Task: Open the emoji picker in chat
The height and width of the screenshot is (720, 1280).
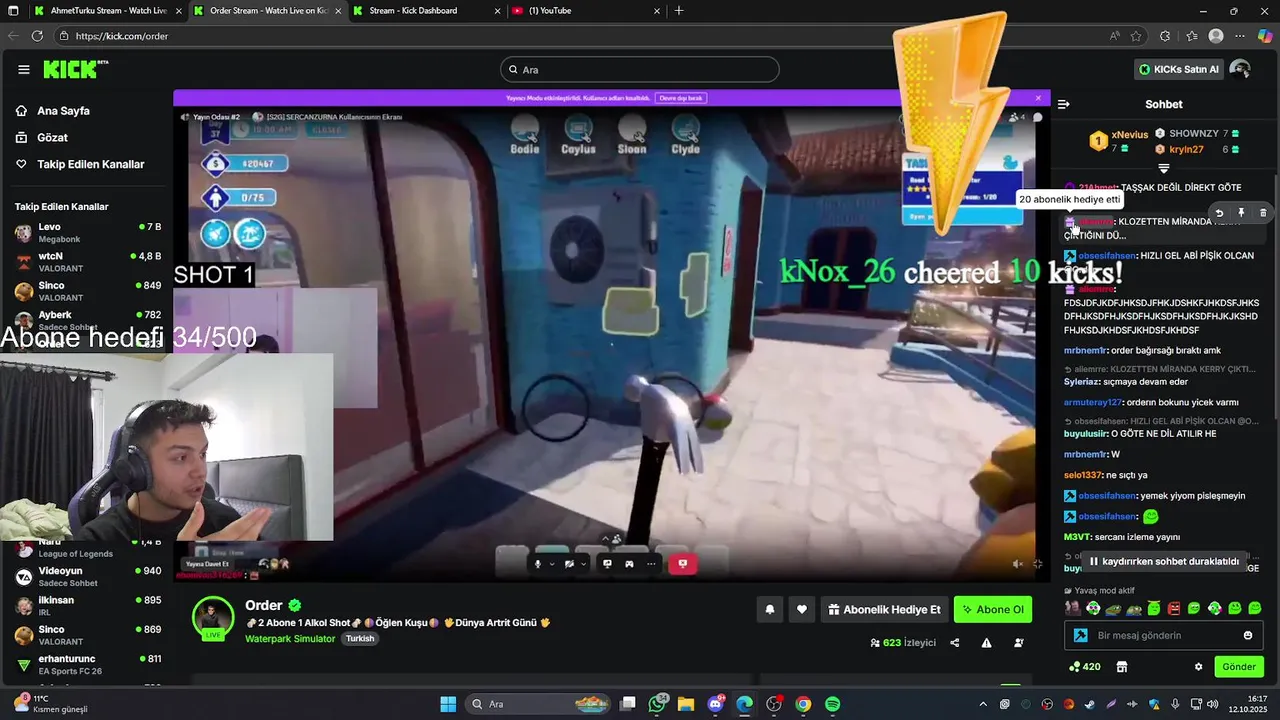Action: pos(1248,635)
